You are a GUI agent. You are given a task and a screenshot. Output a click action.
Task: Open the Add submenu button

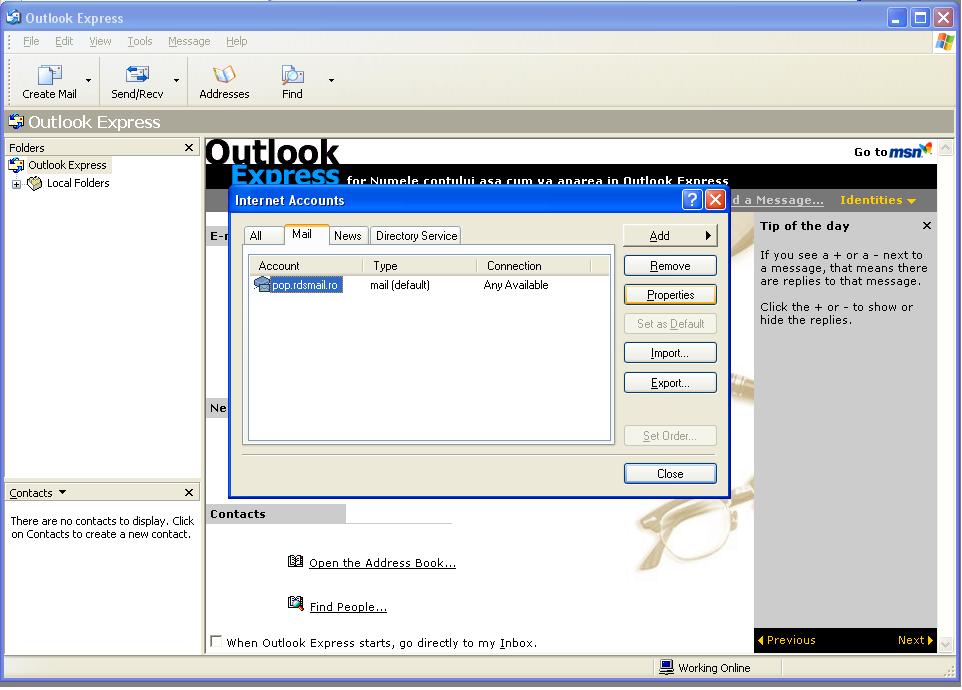[x=670, y=236]
